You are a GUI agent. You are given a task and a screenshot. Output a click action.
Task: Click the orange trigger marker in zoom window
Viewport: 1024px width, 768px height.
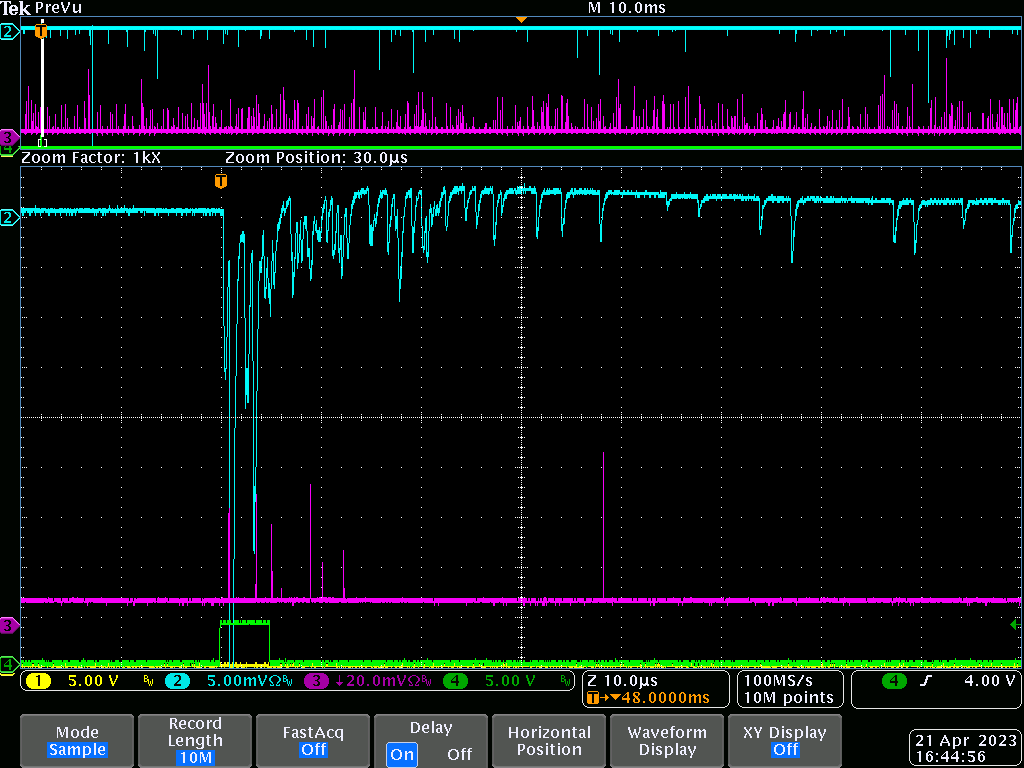[221, 181]
